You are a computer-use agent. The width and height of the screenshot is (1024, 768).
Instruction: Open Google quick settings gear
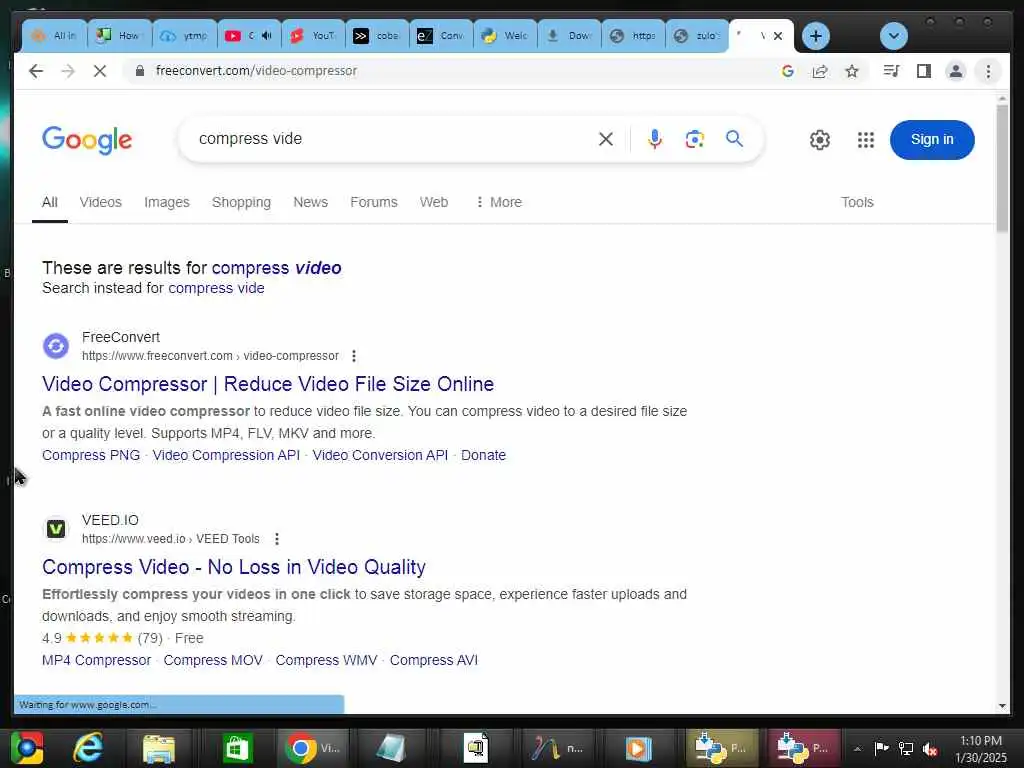(x=820, y=140)
